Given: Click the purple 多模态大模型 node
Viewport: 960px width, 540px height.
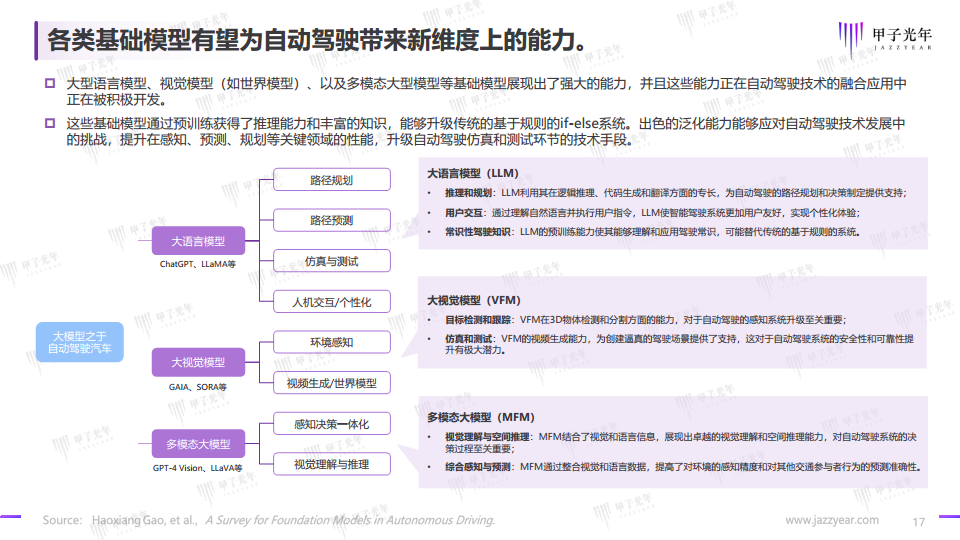Looking at the screenshot, I should [198, 444].
